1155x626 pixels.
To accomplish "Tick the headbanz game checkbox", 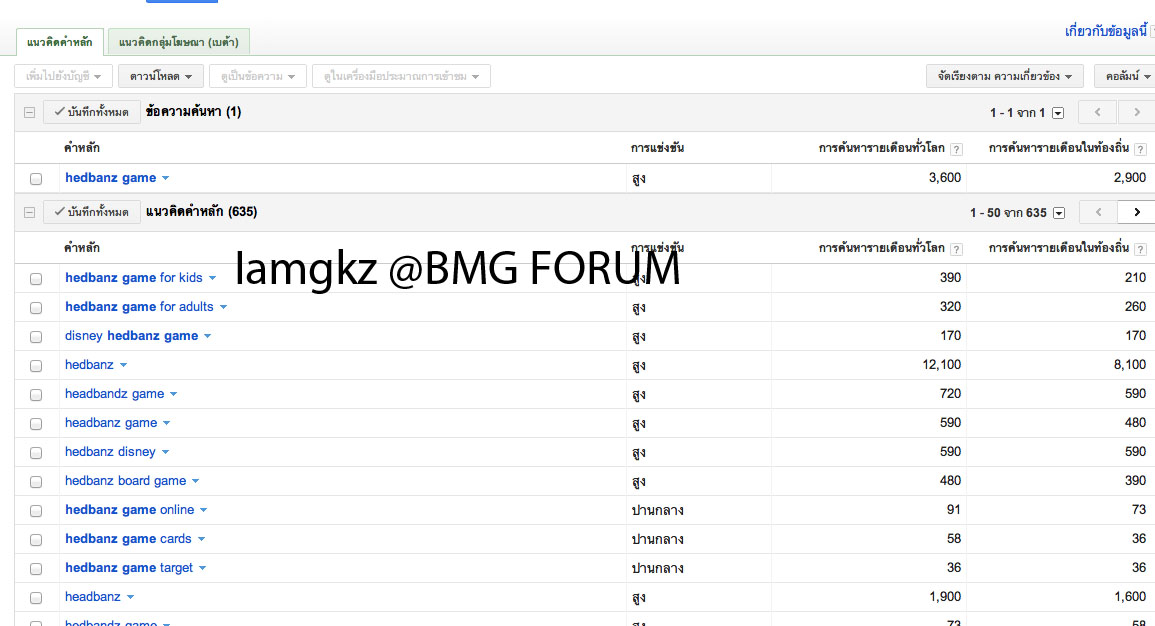I will 36,423.
